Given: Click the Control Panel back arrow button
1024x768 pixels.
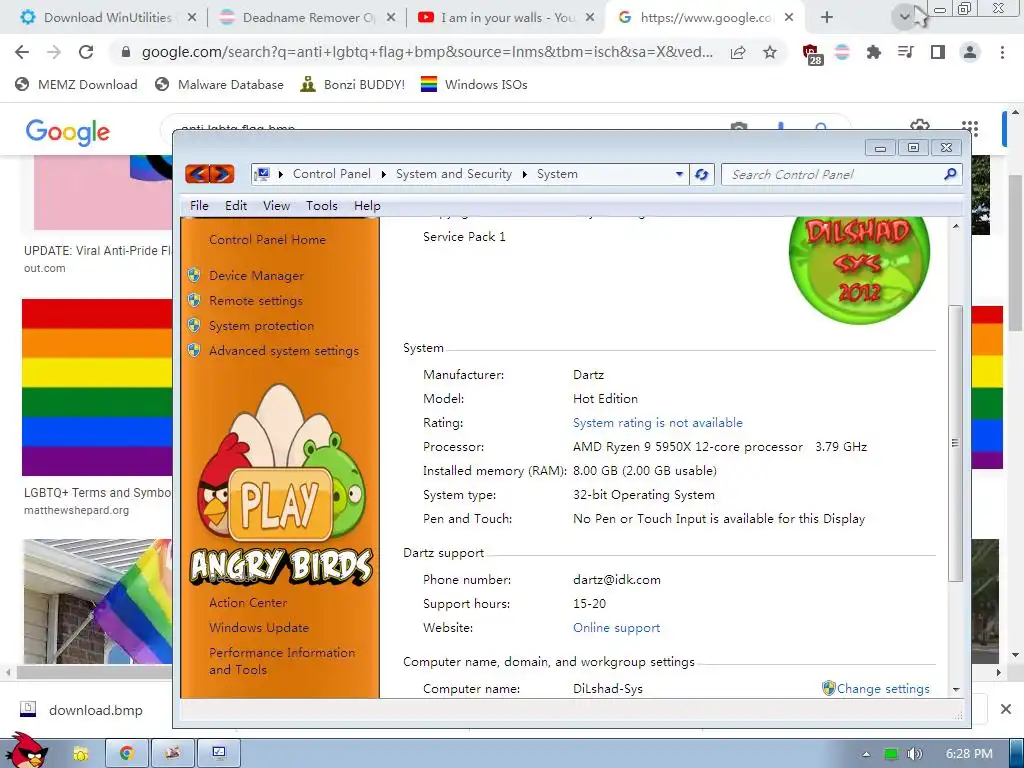Looking at the screenshot, I should point(198,174).
